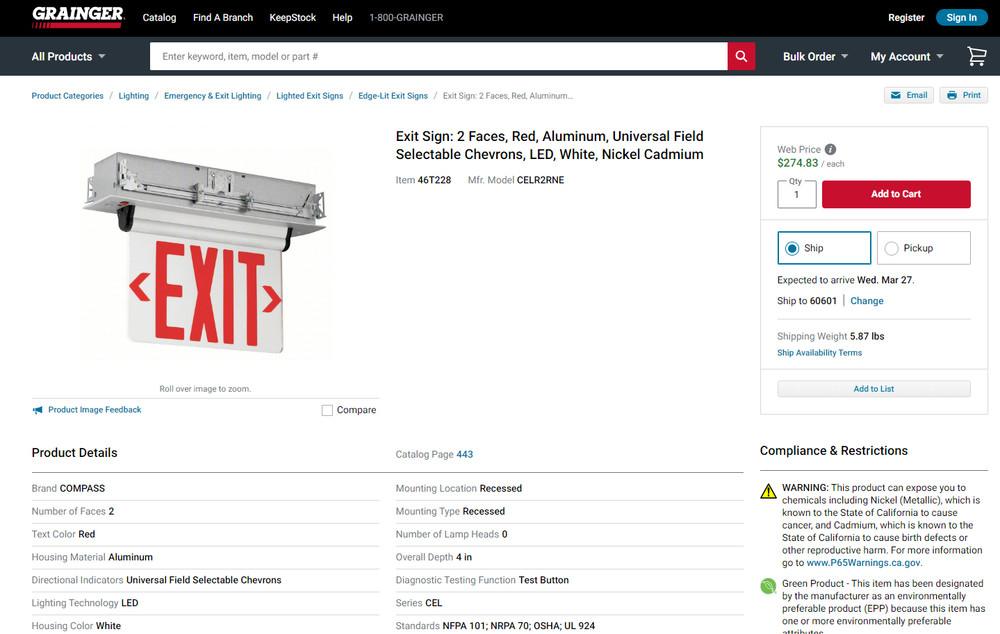Go to Find A Branch
The height and width of the screenshot is (634, 1000).
click(223, 17)
